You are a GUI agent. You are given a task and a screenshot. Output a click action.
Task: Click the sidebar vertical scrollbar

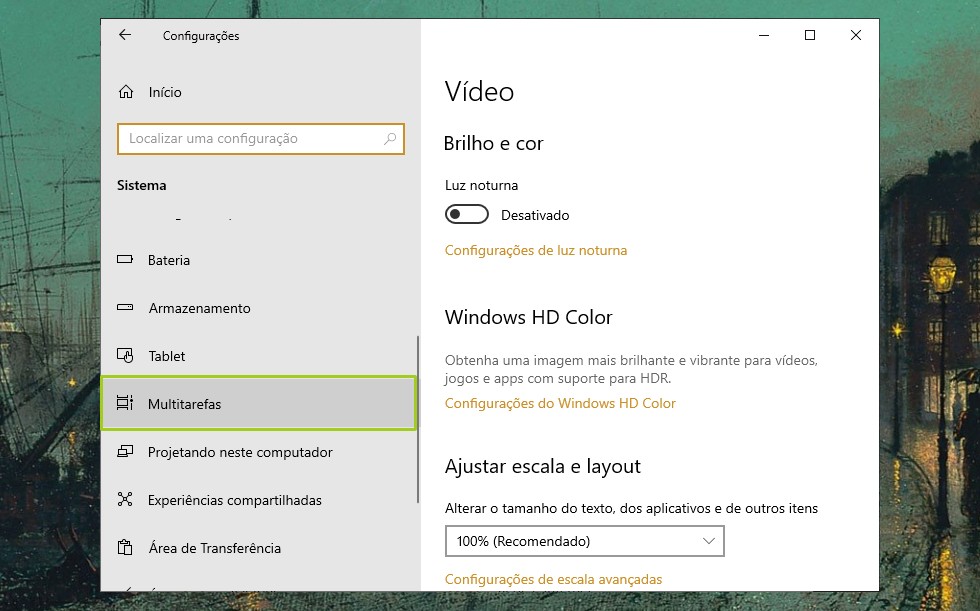point(418,420)
